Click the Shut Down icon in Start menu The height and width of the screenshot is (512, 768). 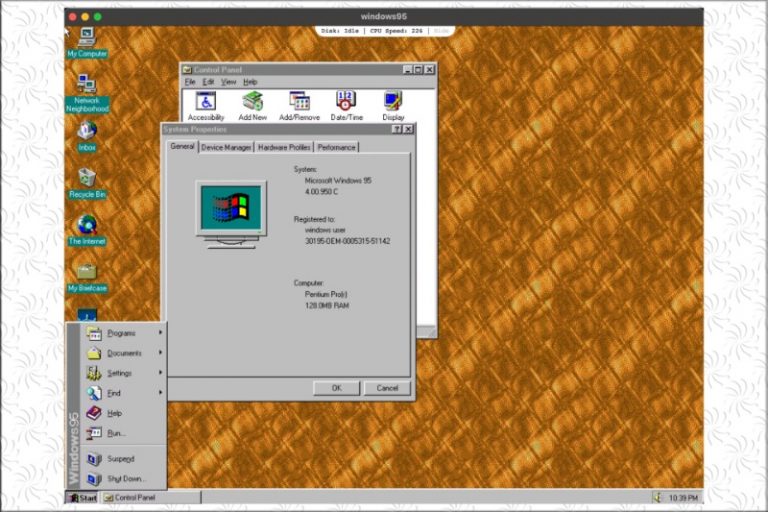tap(94, 479)
